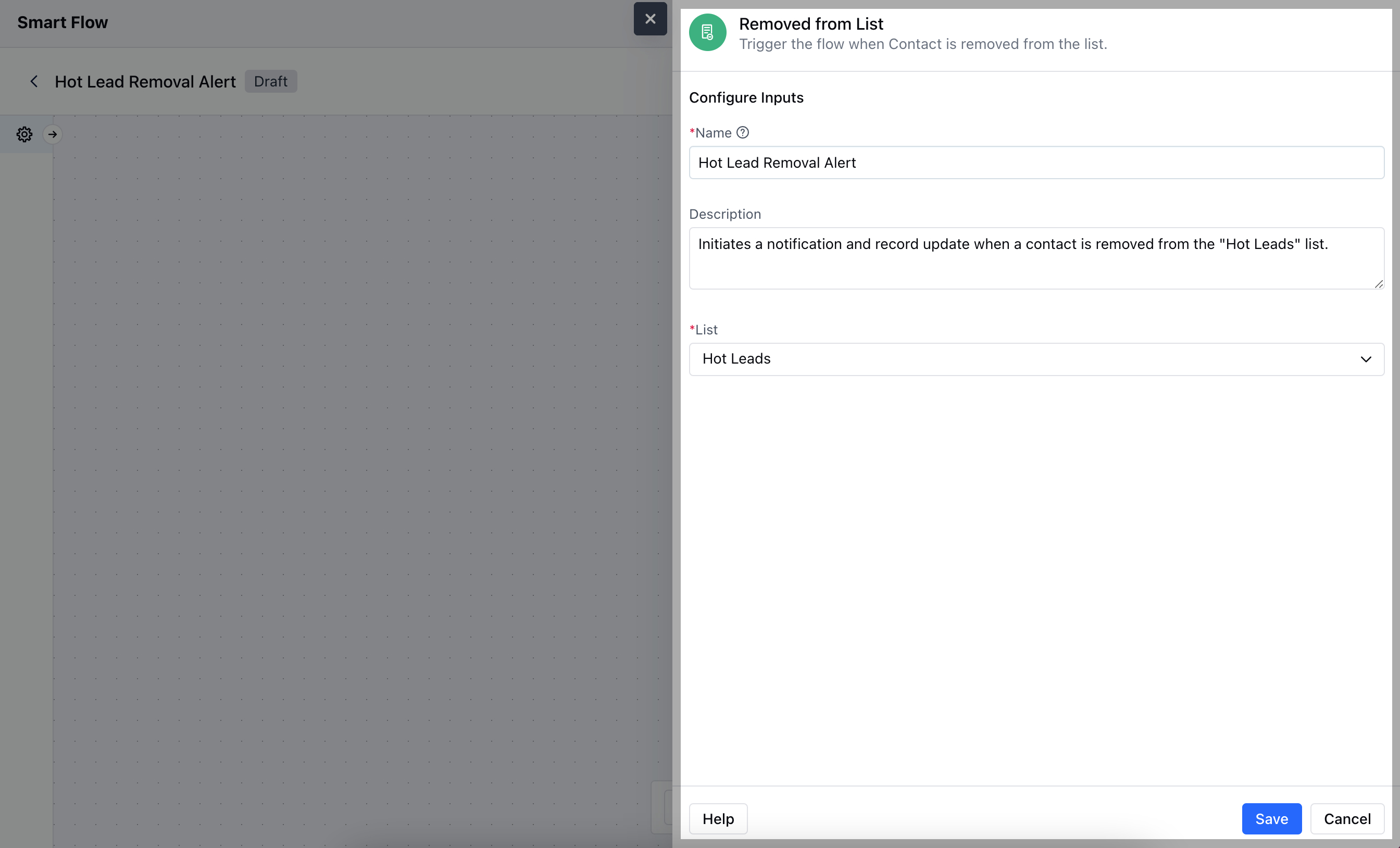The height and width of the screenshot is (848, 1400).
Task: Expand the sidebar with the right-arrow button
Action: (53, 134)
